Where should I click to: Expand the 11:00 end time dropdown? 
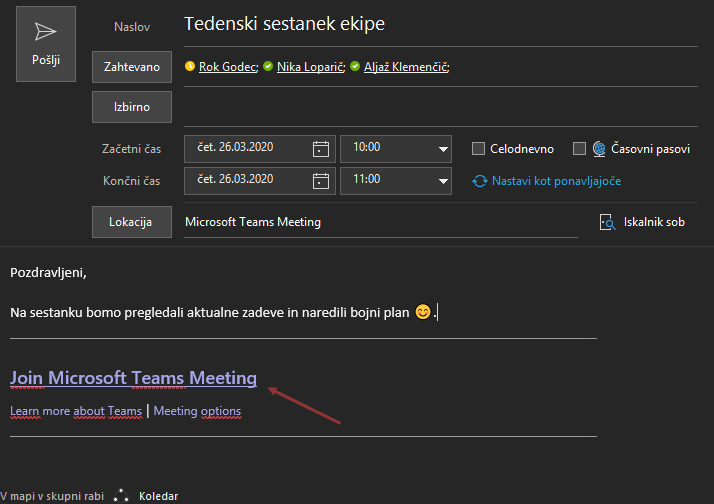pos(443,181)
